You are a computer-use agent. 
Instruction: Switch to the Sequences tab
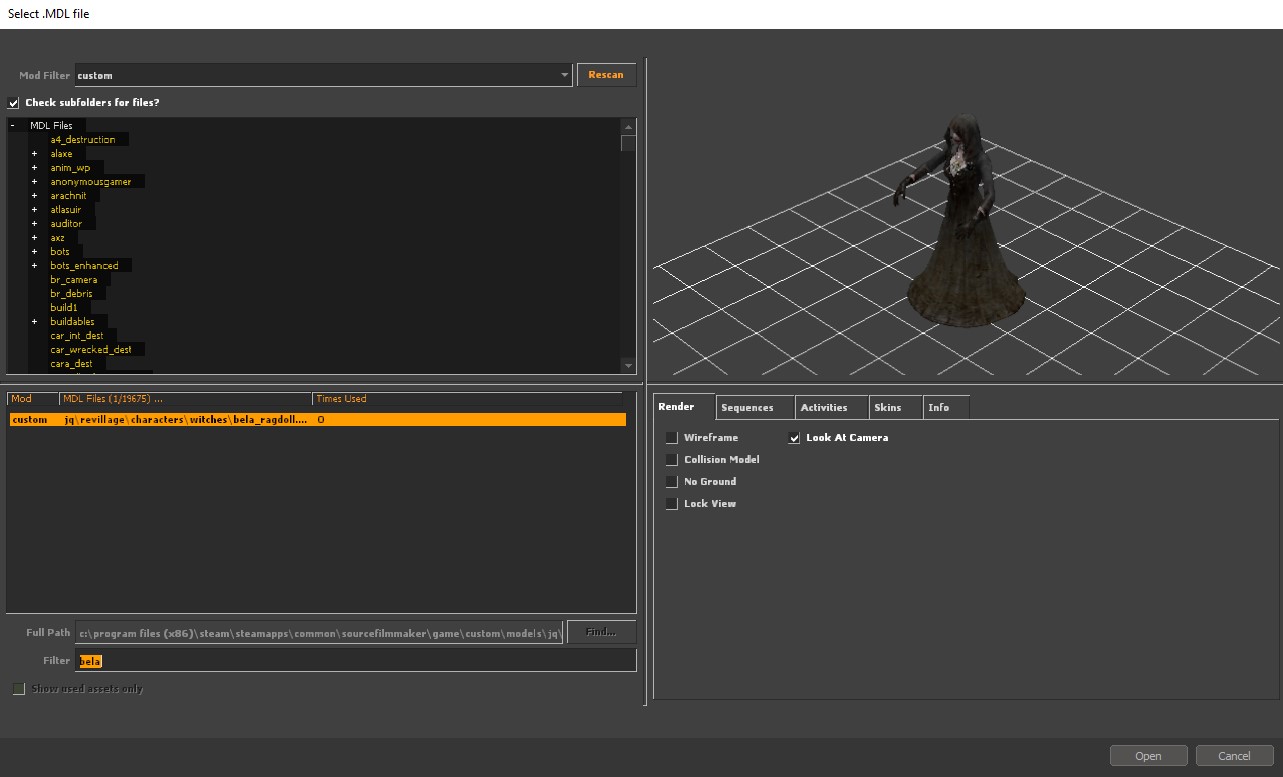pos(747,408)
